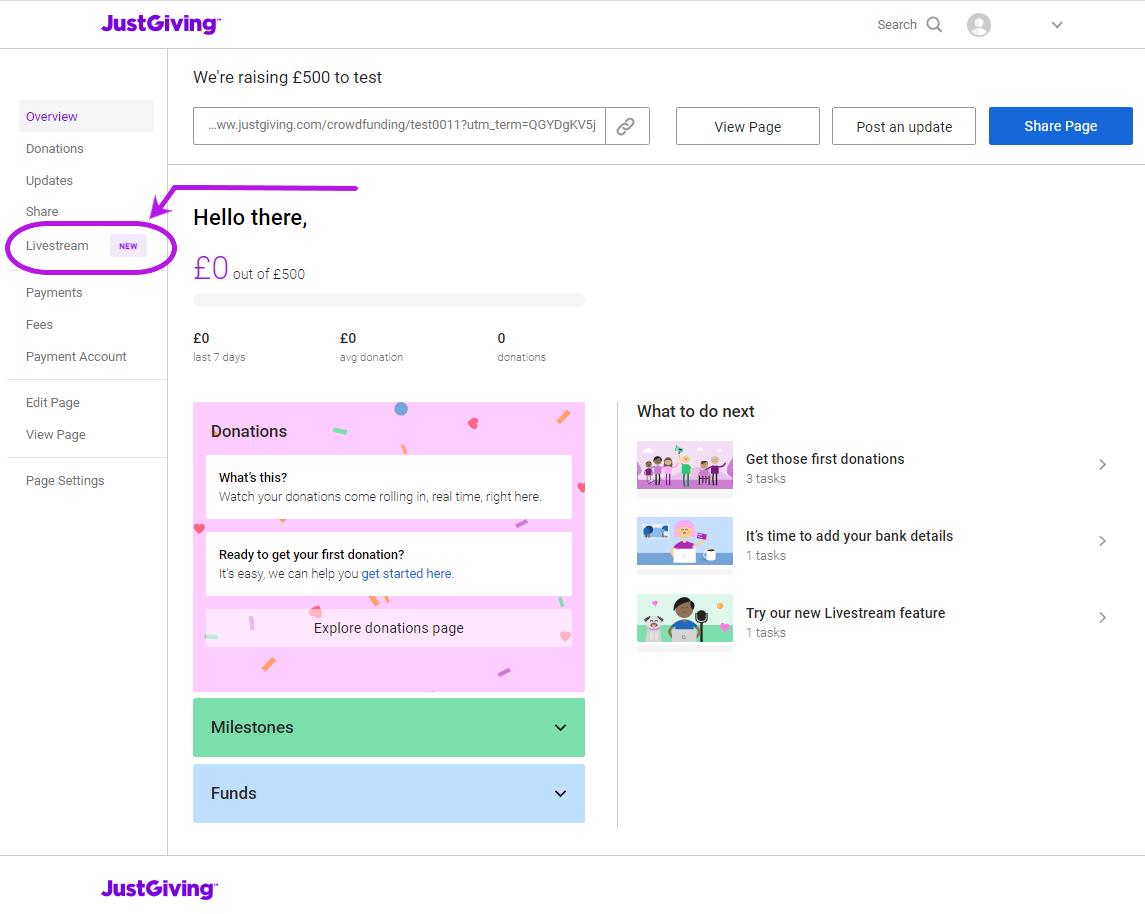Click the 'We're raising £500 to test' title
The image size is (1145, 914).
288,77
